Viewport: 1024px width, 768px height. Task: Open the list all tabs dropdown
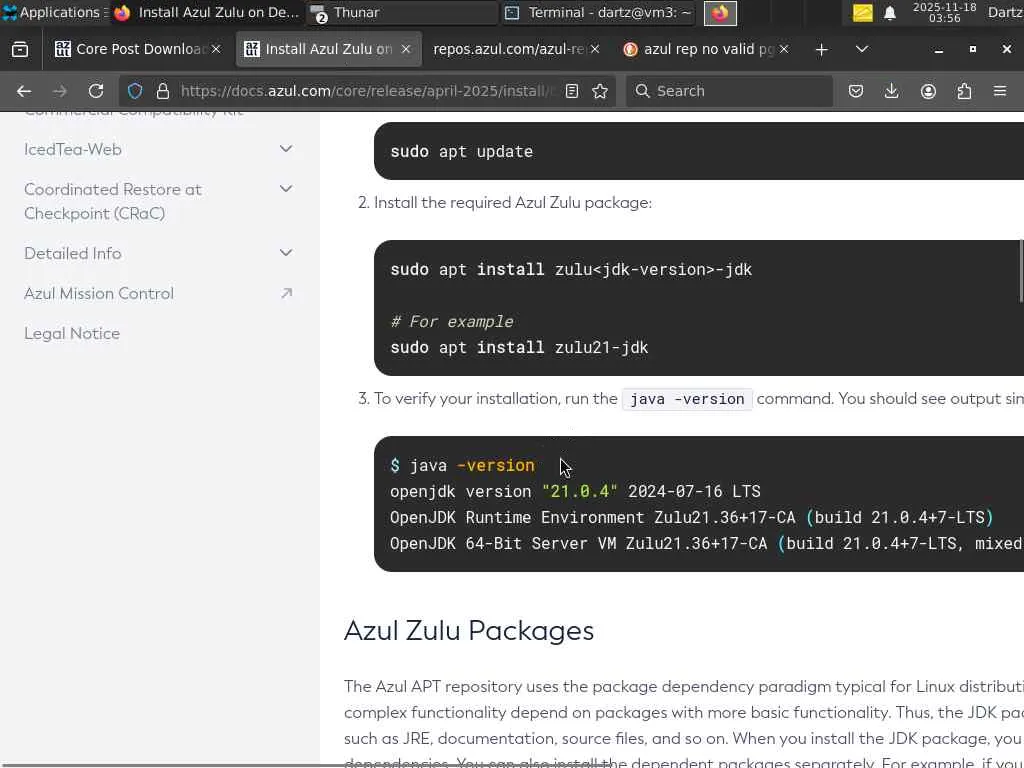point(862,49)
